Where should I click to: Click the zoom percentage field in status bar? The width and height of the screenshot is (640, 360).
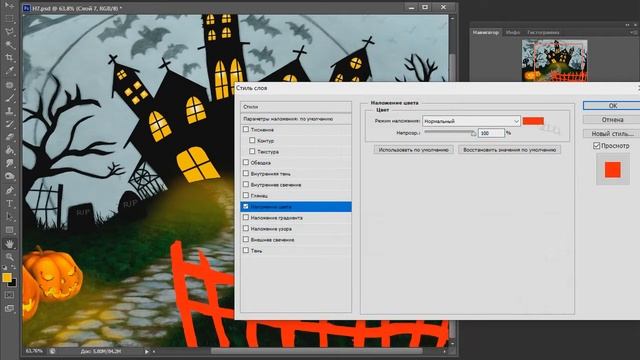coord(34,351)
